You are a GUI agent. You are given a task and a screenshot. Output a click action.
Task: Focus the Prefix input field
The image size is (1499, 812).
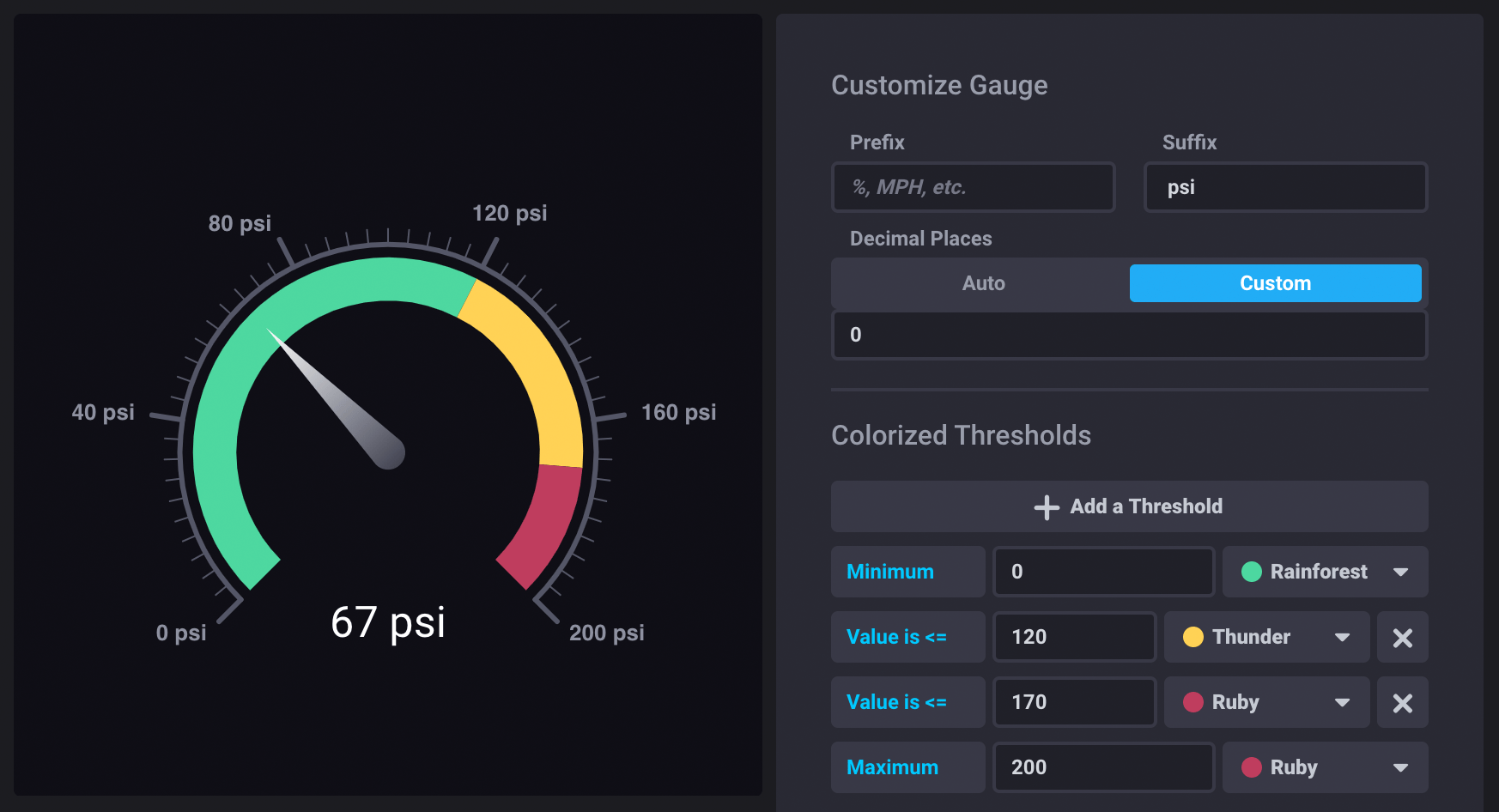(x=973, y=187)
